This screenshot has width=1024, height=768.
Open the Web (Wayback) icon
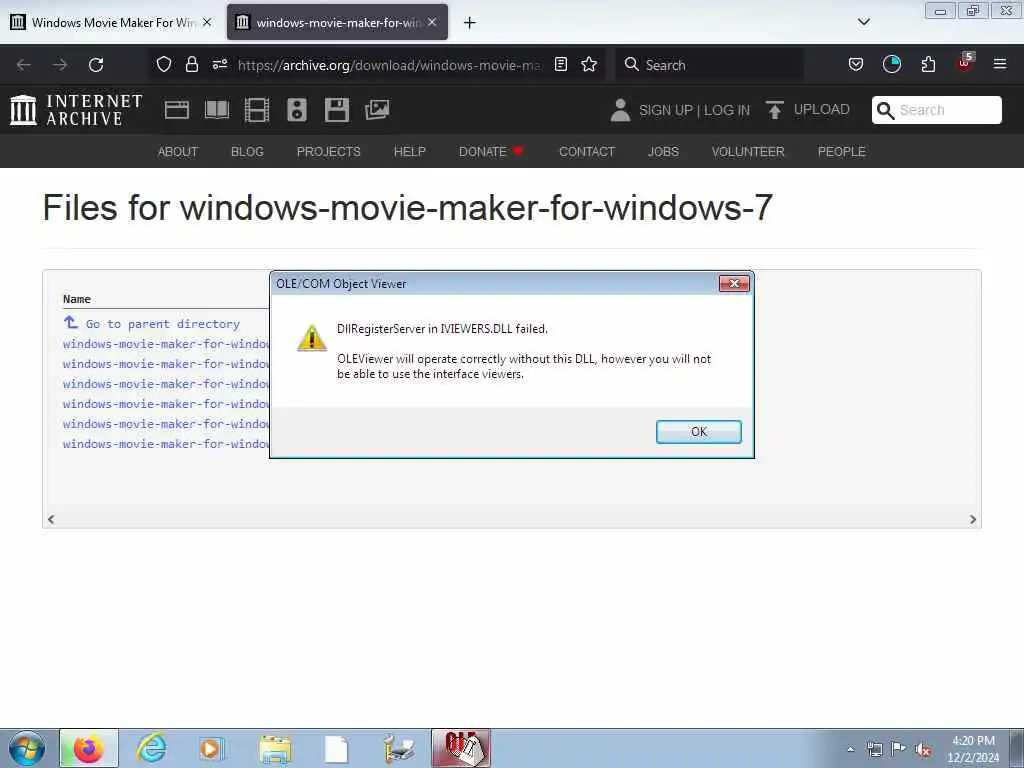tap(176, 110)
